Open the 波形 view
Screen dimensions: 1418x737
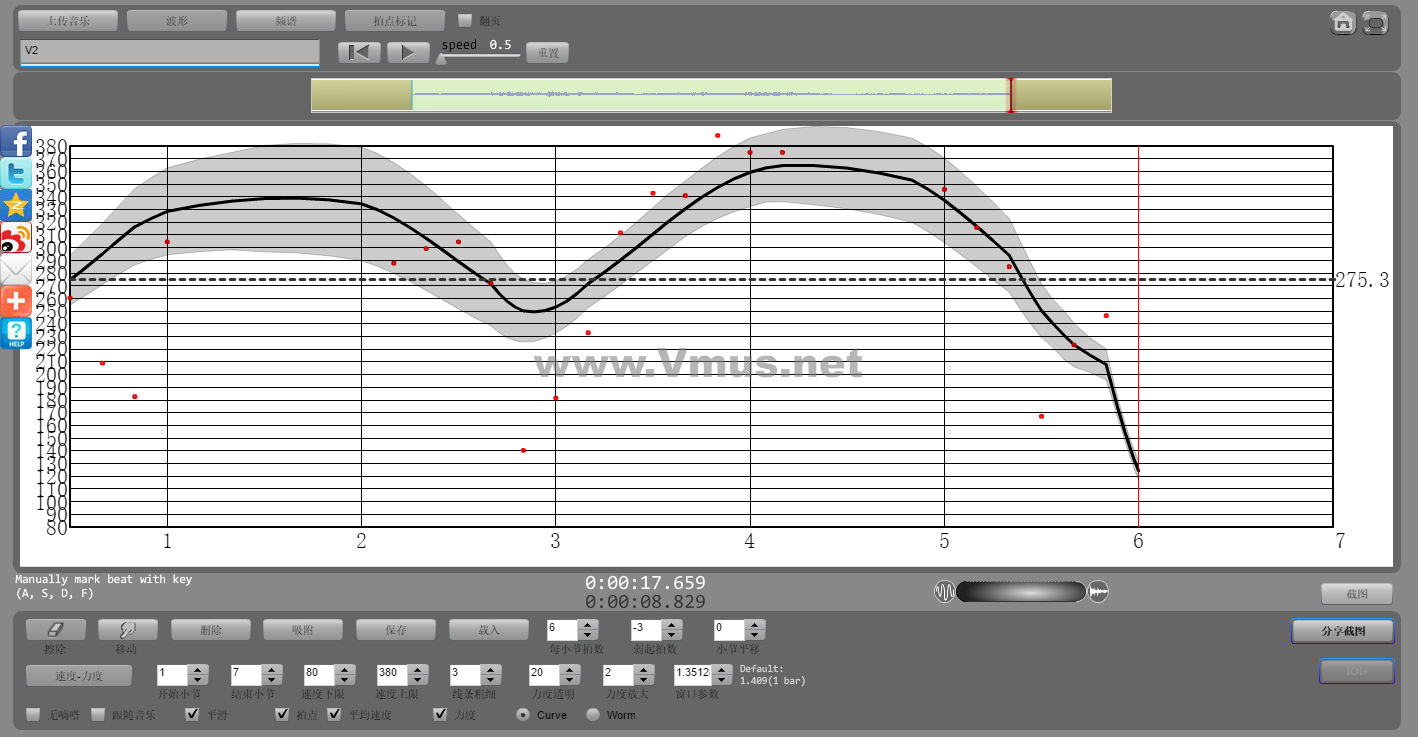177,20
